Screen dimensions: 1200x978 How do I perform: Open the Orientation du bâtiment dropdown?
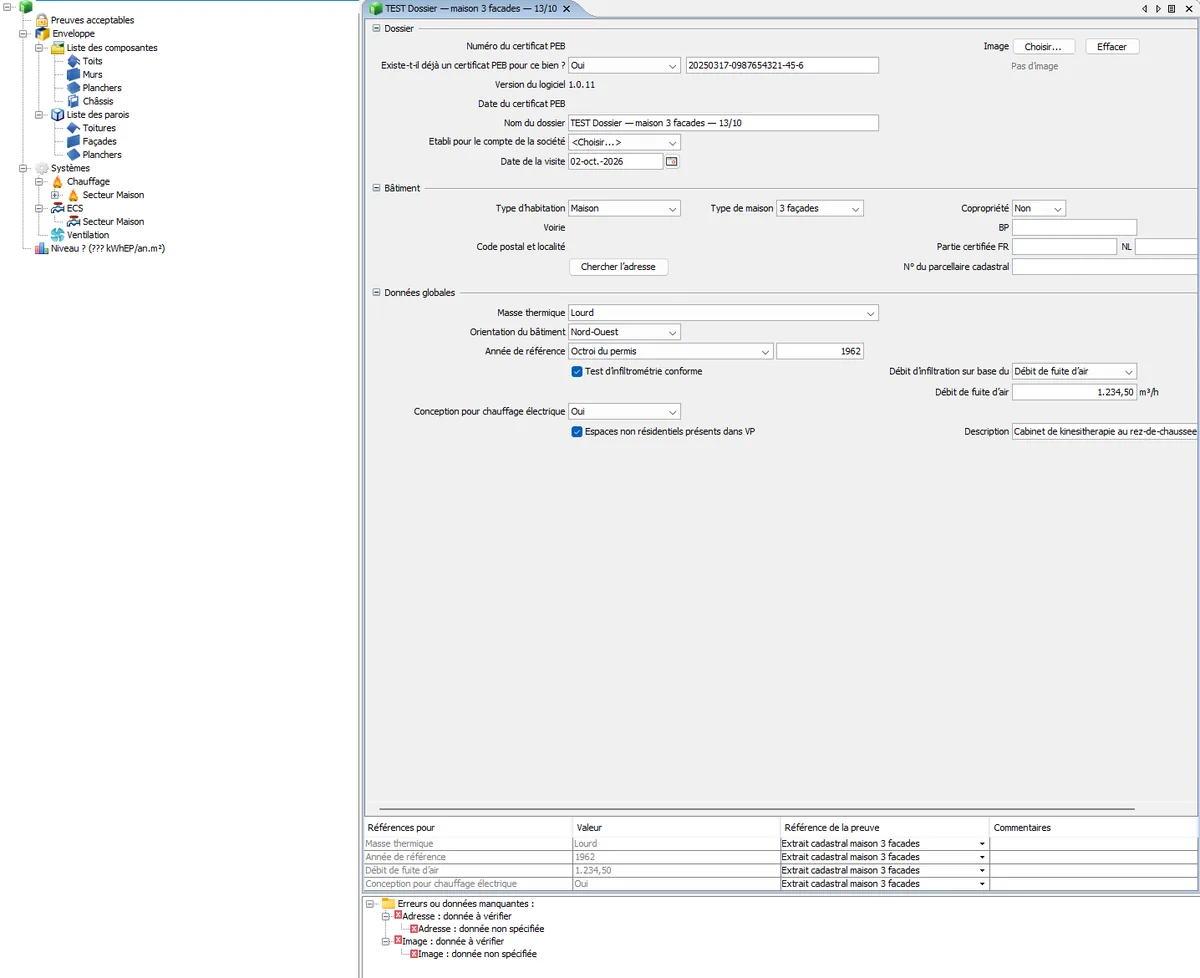click(624, 332)
